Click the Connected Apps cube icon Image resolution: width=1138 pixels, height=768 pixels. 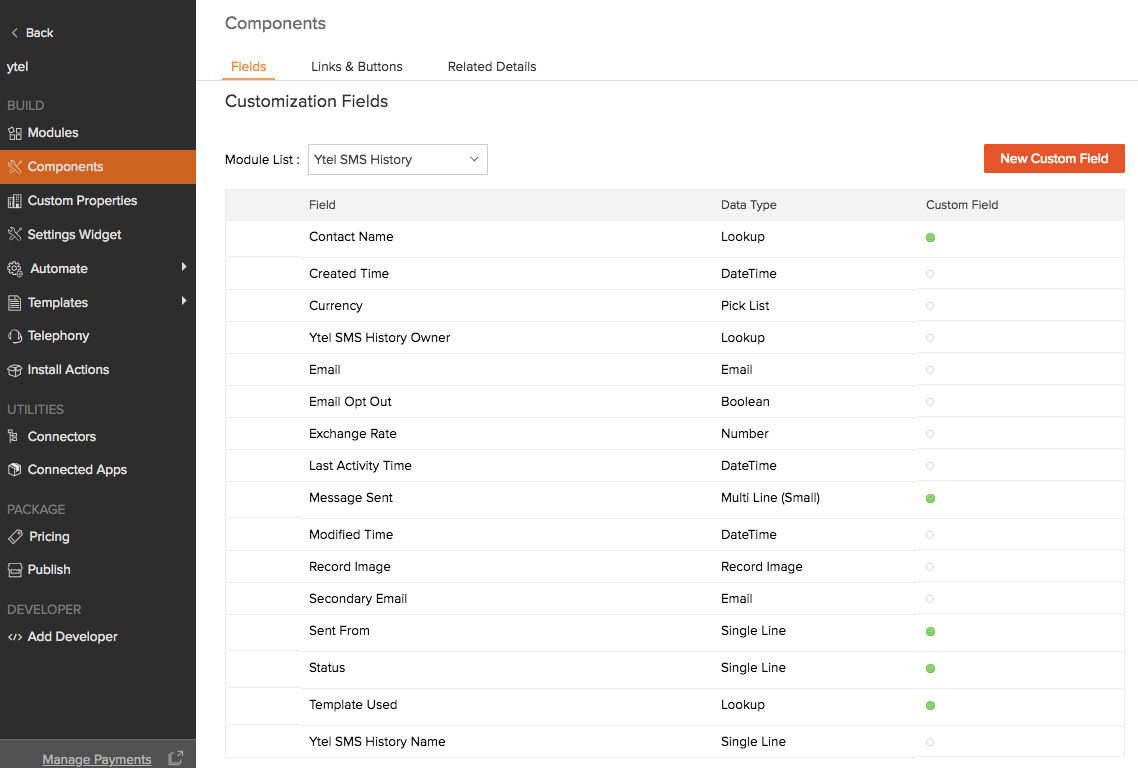coord(15,470)
